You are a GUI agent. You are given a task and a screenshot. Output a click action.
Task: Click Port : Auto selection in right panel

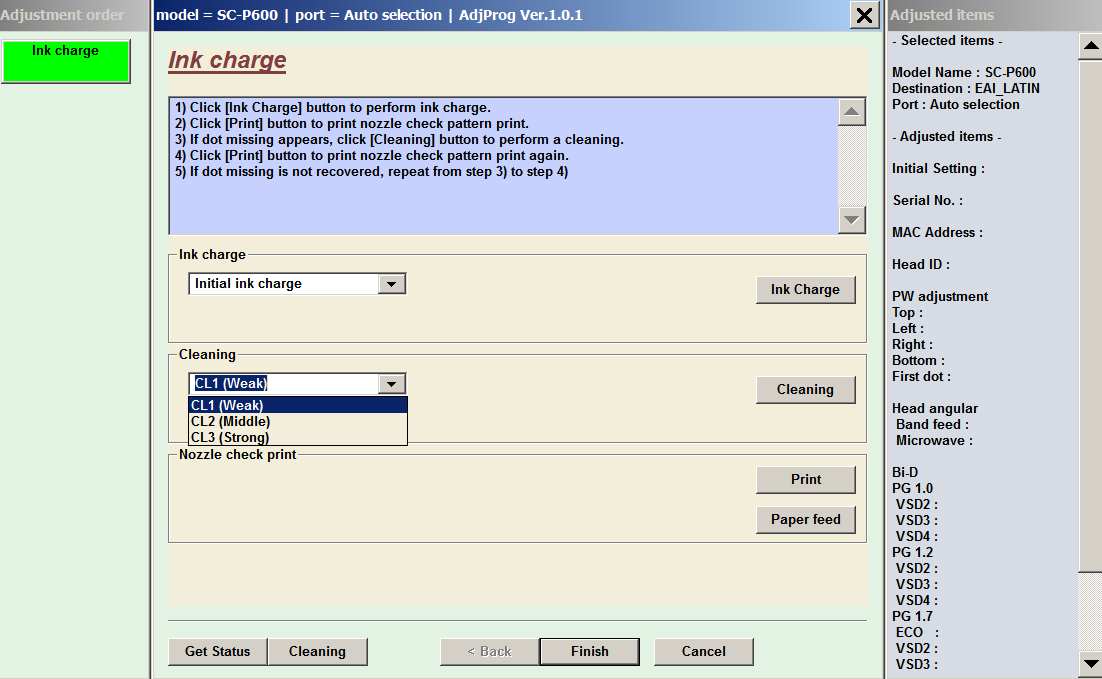pyautogui.click(x=956, y=105)
